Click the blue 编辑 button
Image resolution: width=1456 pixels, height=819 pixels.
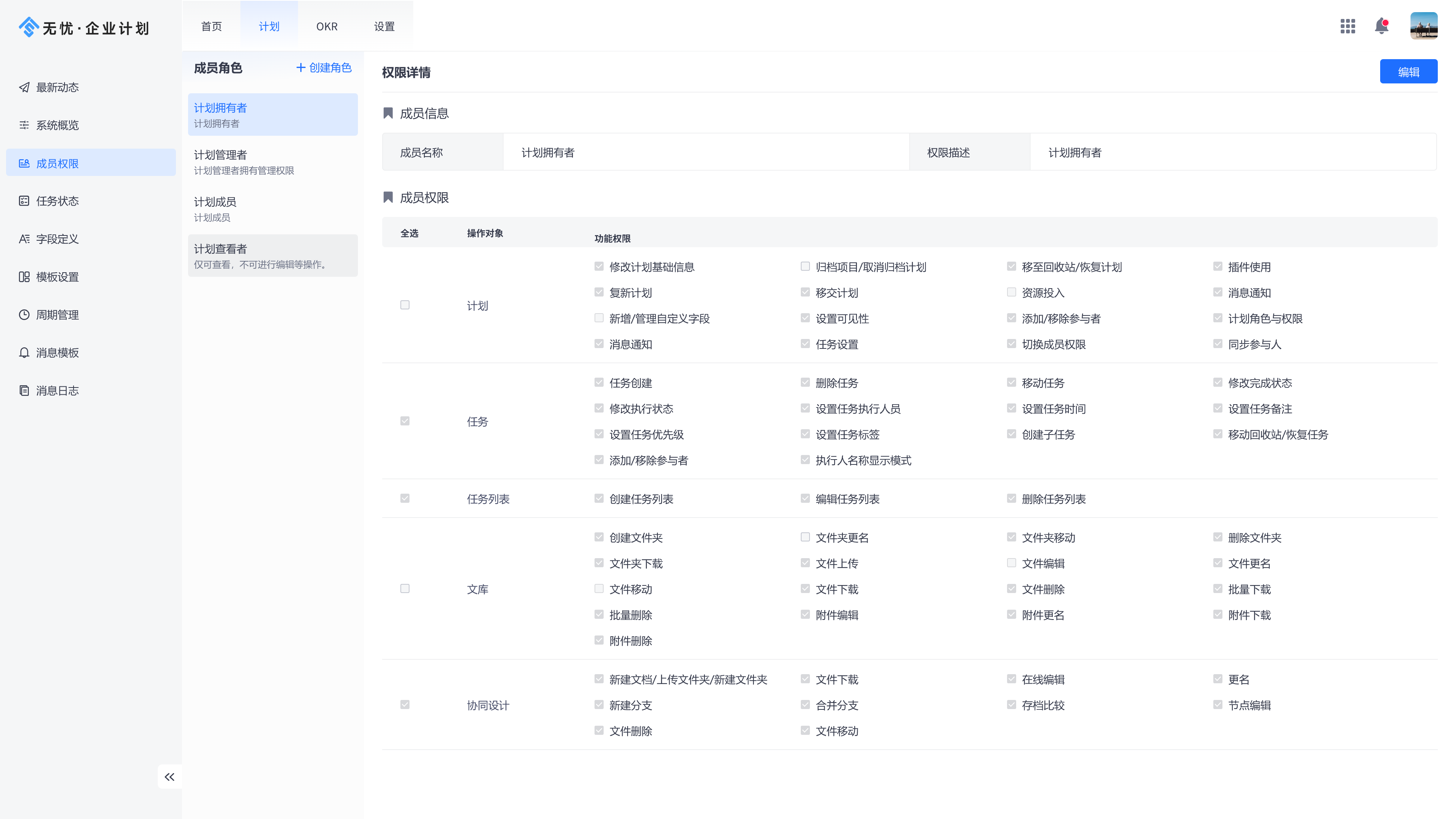1408,72
